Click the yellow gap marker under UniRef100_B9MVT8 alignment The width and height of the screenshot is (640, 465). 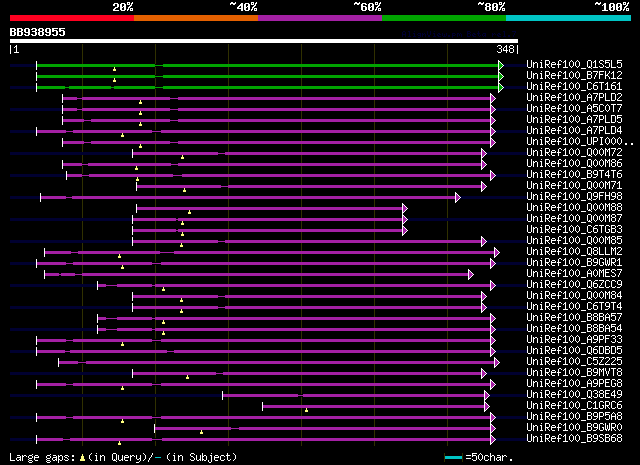click(x=187, y=377)
